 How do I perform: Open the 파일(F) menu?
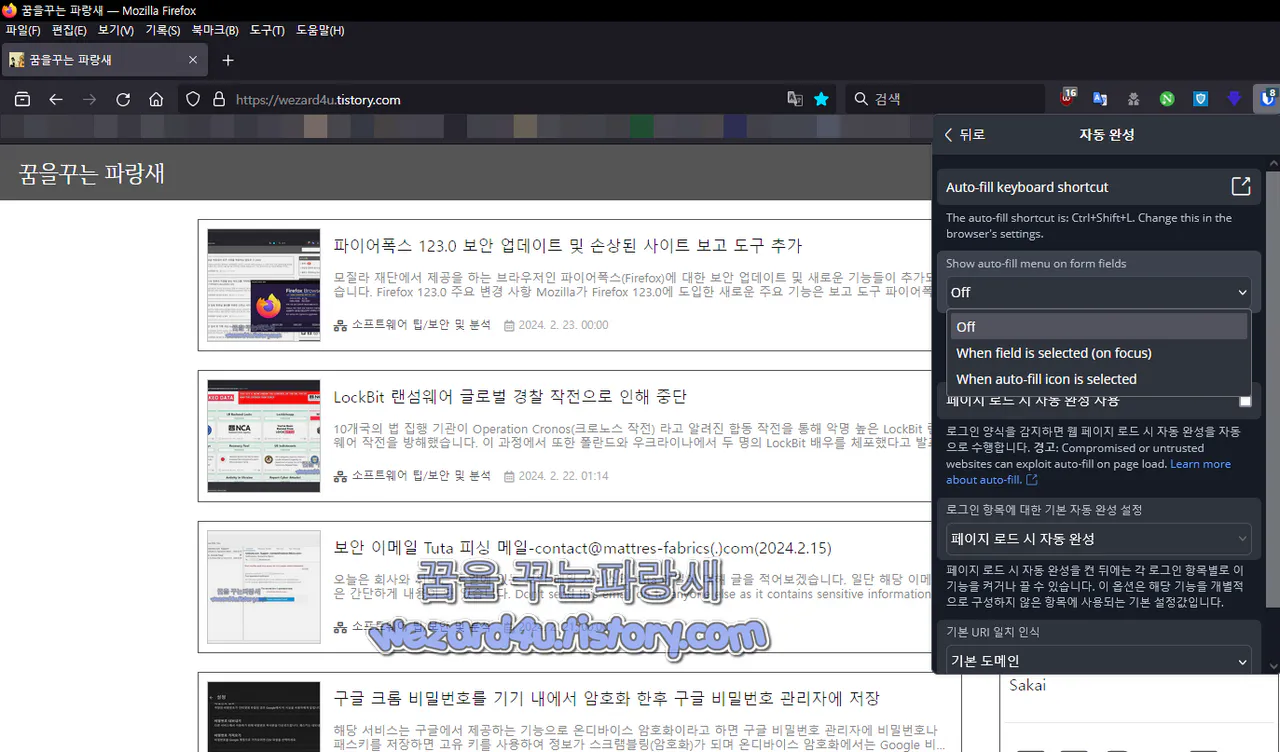coord(23,30)
